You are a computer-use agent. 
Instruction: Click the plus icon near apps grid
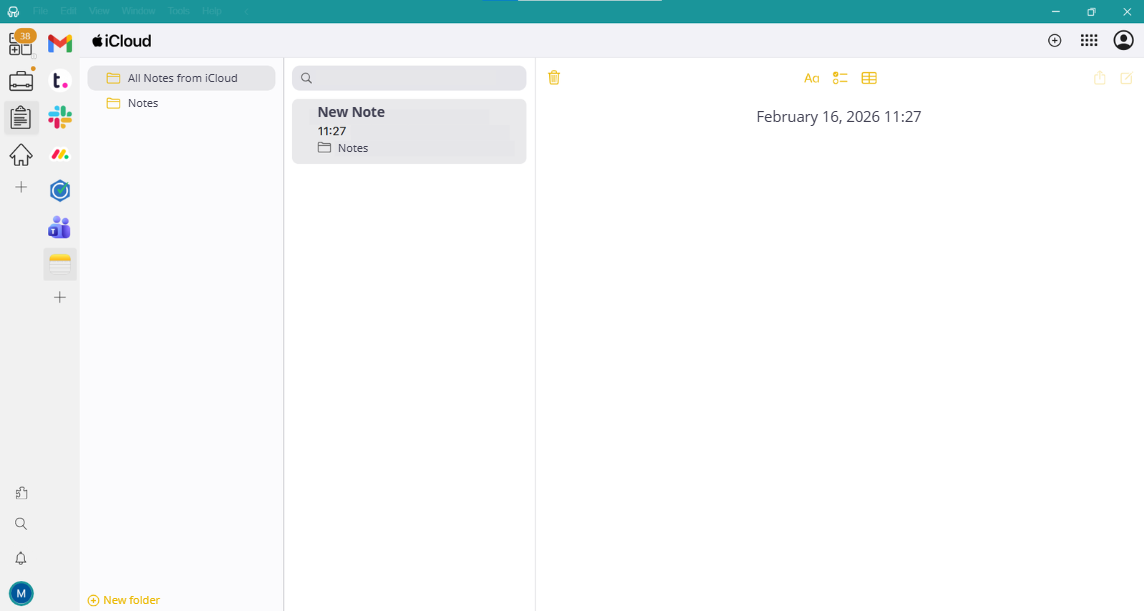pyautogui.click(x=1054, y=40)
